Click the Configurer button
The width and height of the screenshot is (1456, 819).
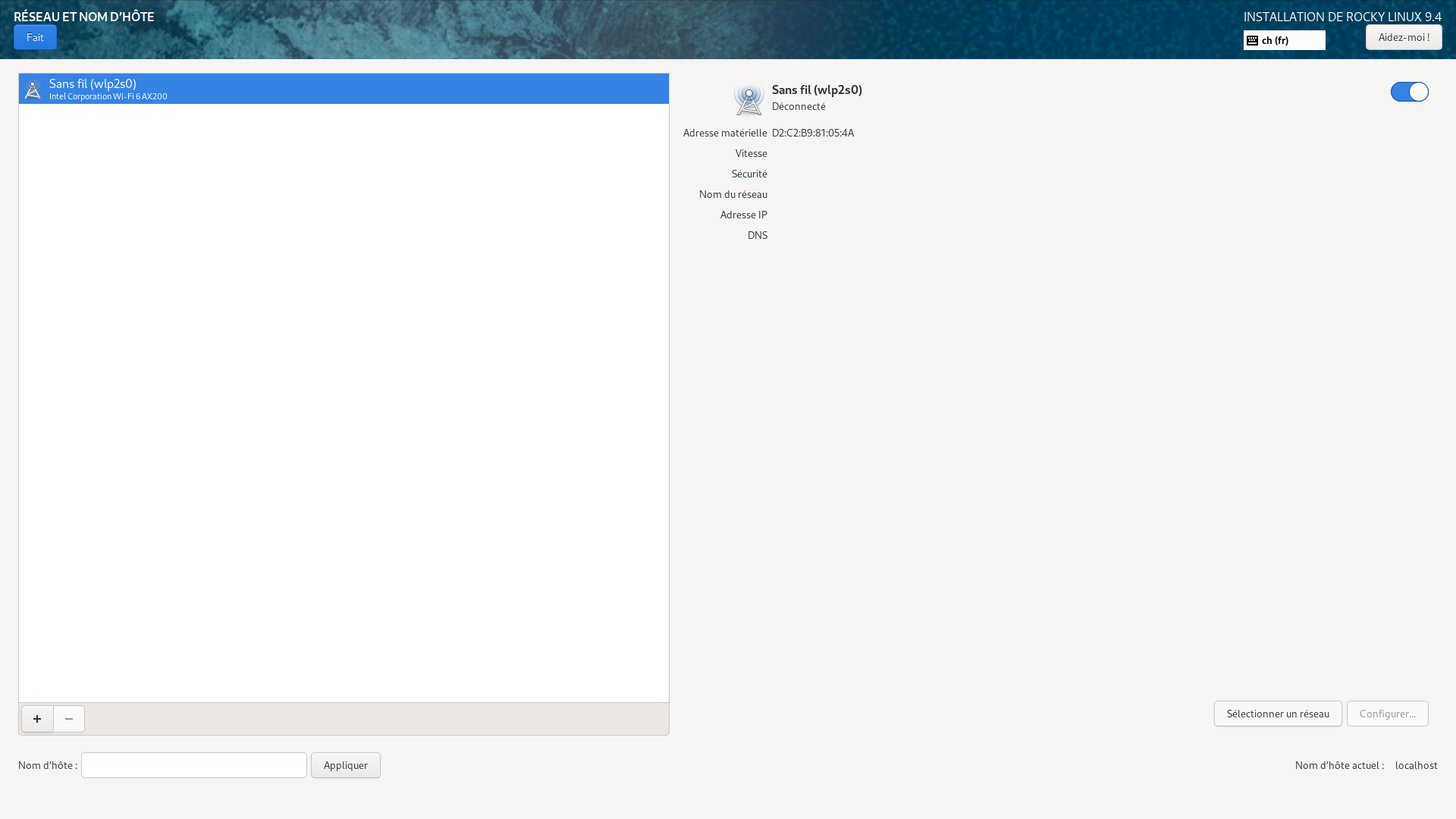coord(1386,714)
